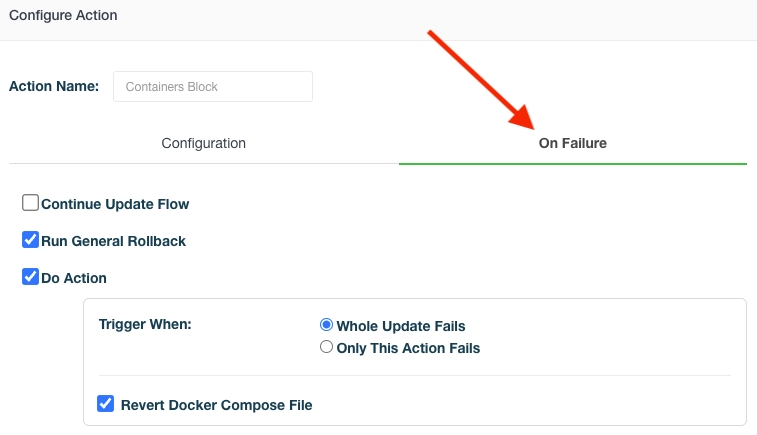Uncheck the Run General Rollback checkbox

[31, 240]
